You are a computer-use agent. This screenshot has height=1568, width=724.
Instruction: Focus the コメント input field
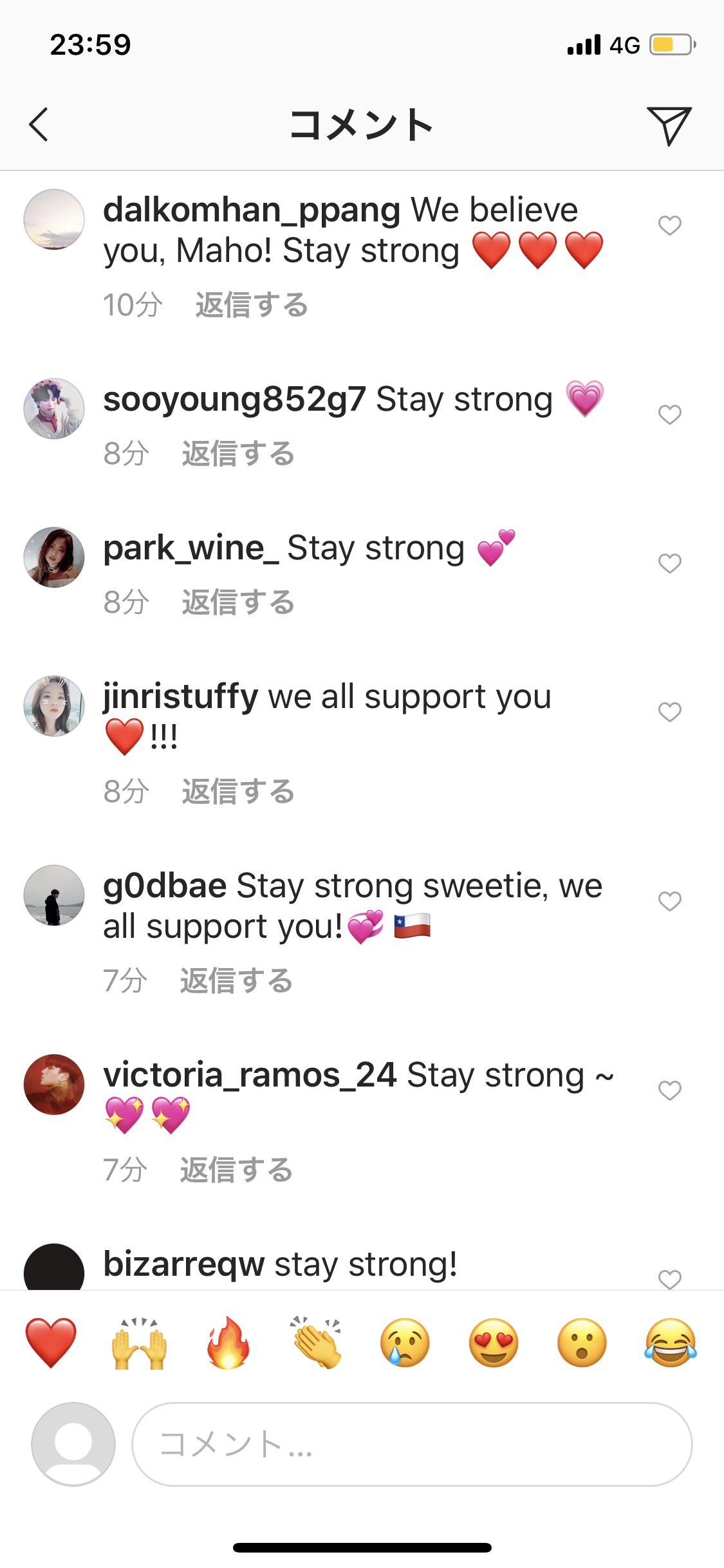pyautogui.click(x=412, y=1444)
